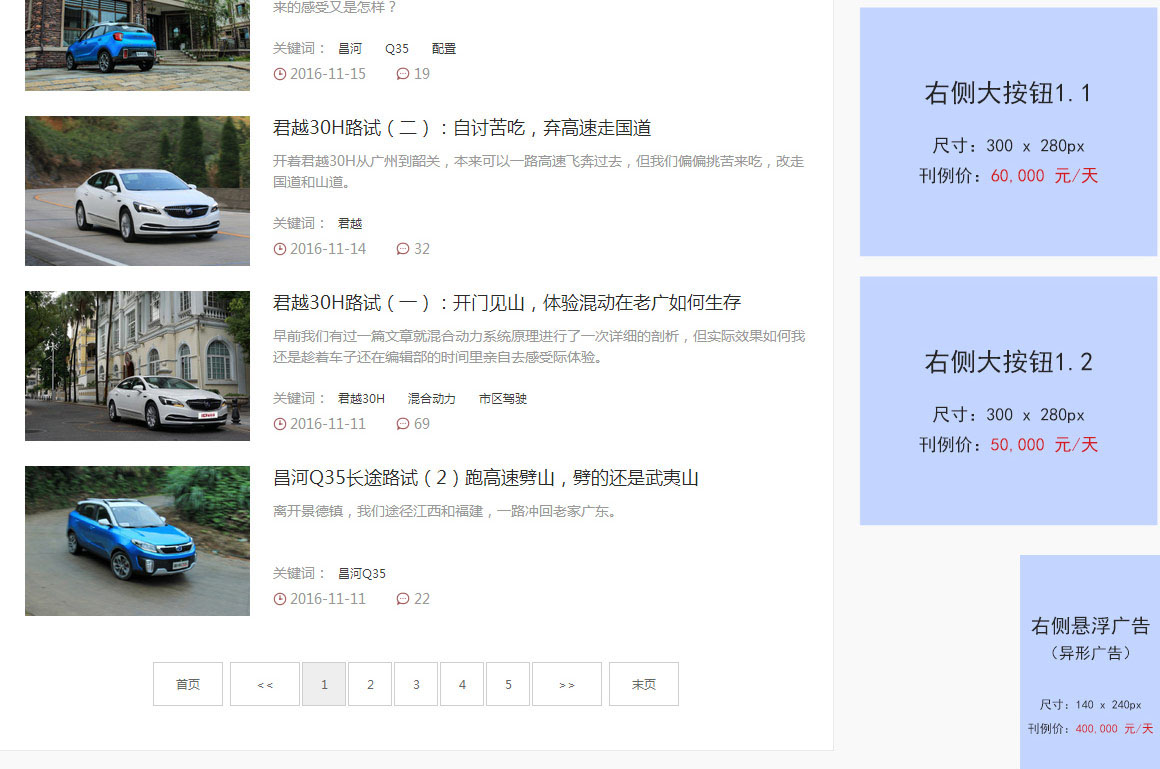Open article 昌河Q35长途路试（2）跑高速劈山
This screenshot has height=769, width=1160.
click(x=485, y=478)
